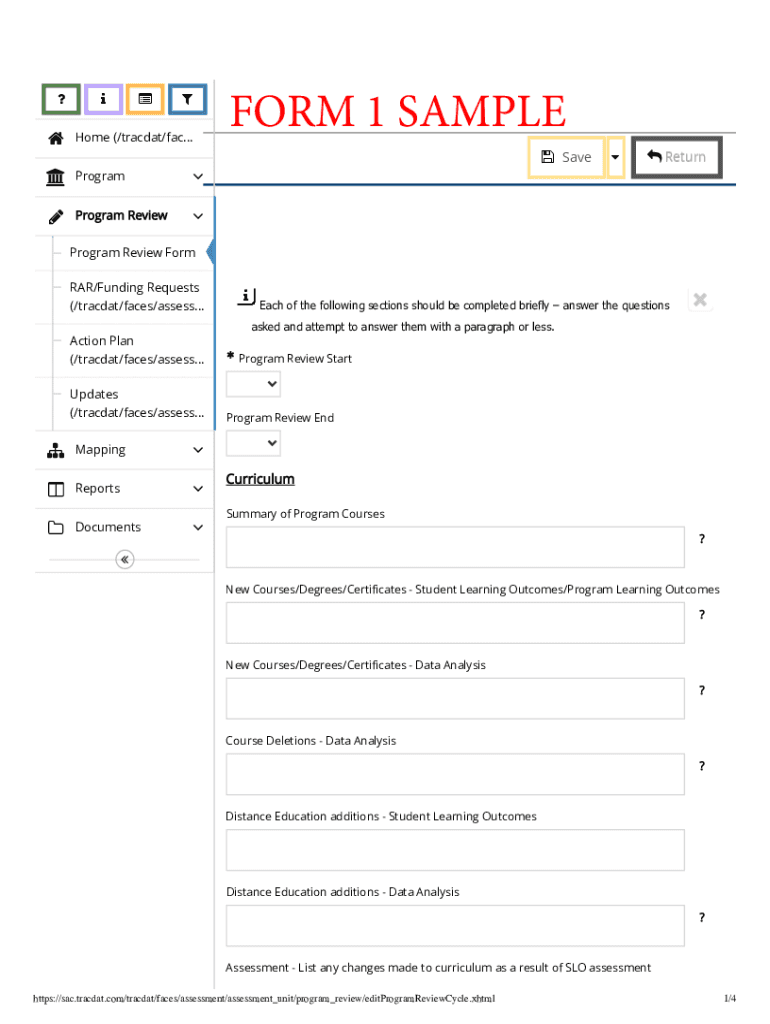Click the Mapping hierarchy icon
This screenshot has width=770, height=1024.
[56, 451]
